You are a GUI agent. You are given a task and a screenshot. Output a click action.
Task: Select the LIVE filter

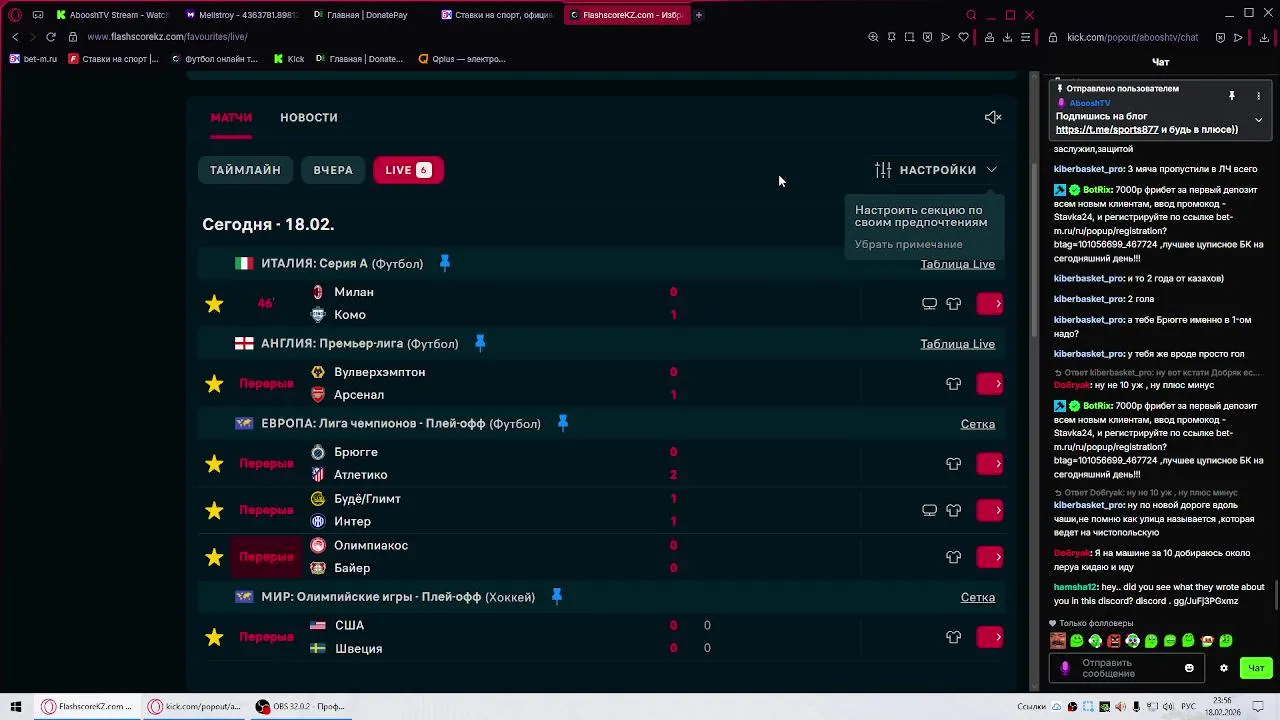[x=408, y=170]
